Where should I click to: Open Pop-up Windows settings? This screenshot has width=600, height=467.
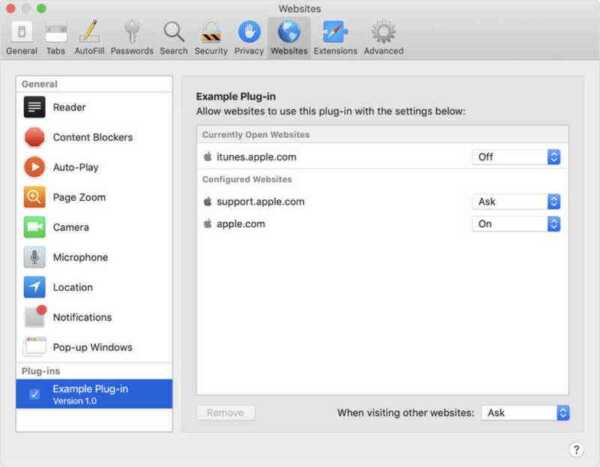tap(92, 347)
